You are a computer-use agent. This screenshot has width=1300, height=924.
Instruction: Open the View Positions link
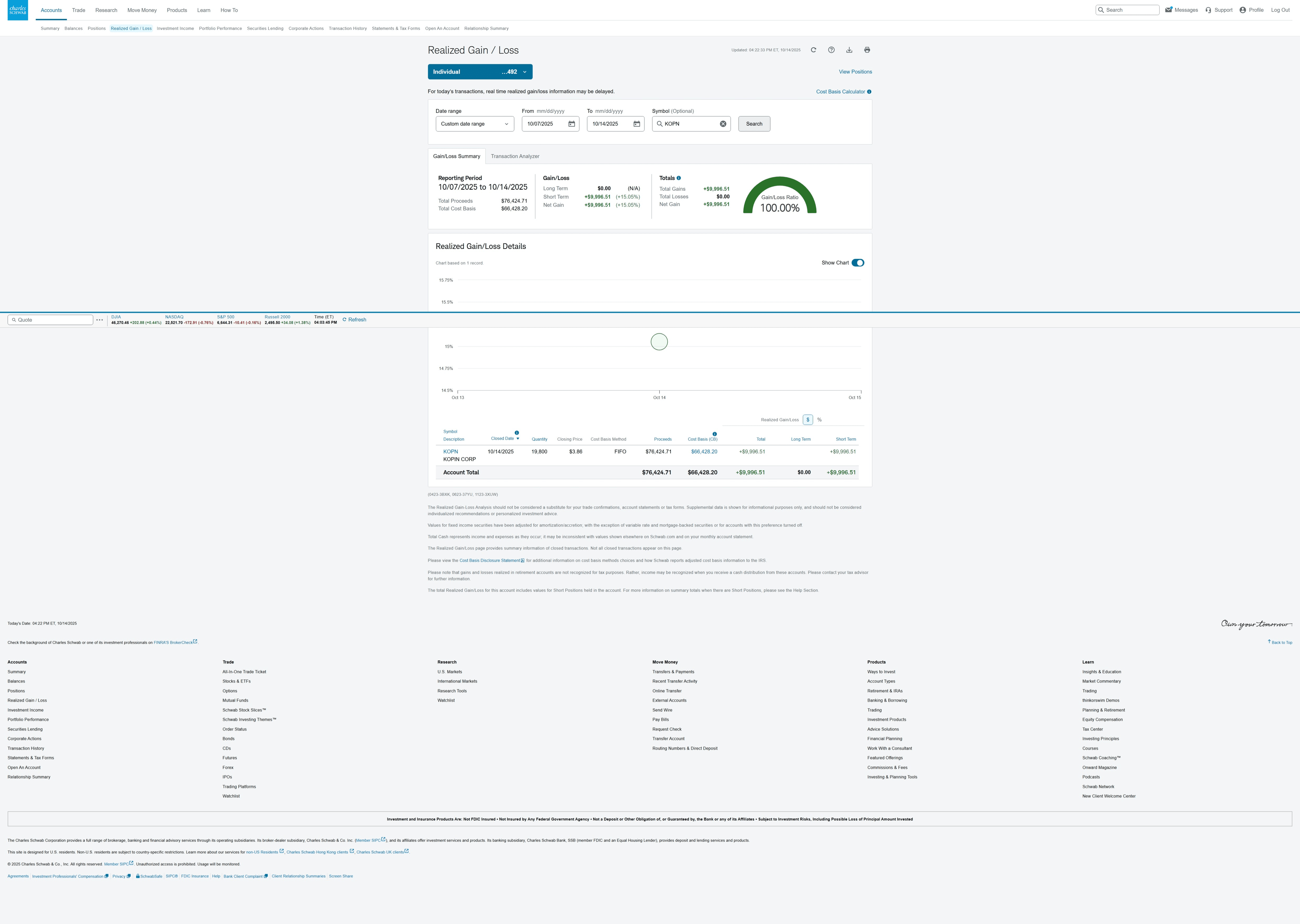[x=855, y=72]
